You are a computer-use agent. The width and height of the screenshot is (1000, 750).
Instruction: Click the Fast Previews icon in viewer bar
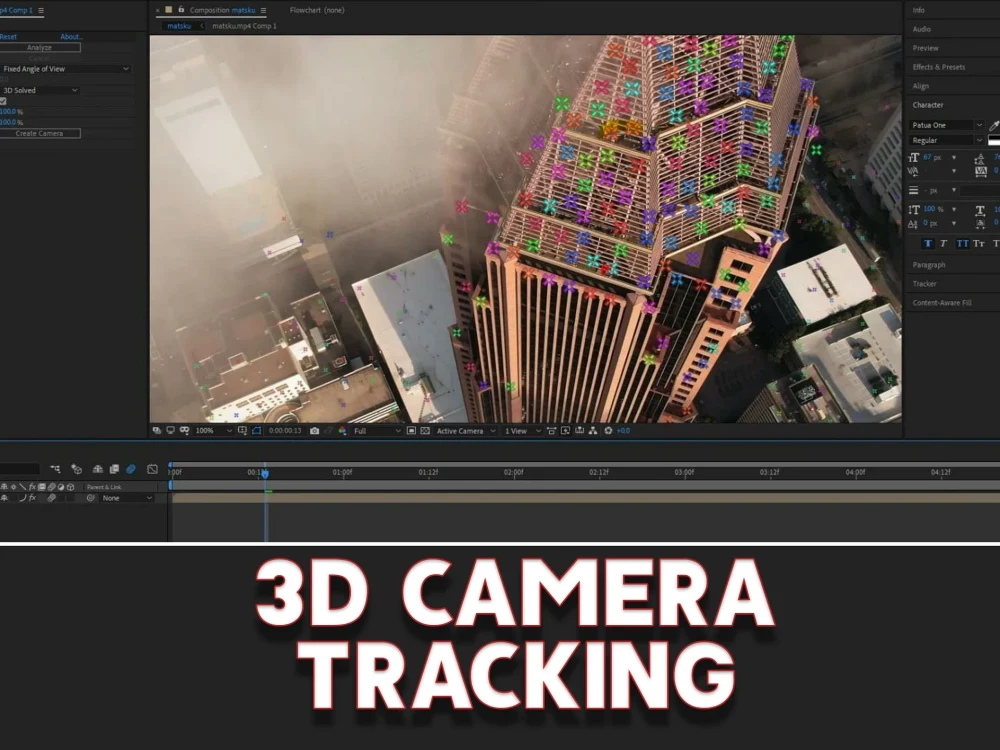tap(565, 431)
